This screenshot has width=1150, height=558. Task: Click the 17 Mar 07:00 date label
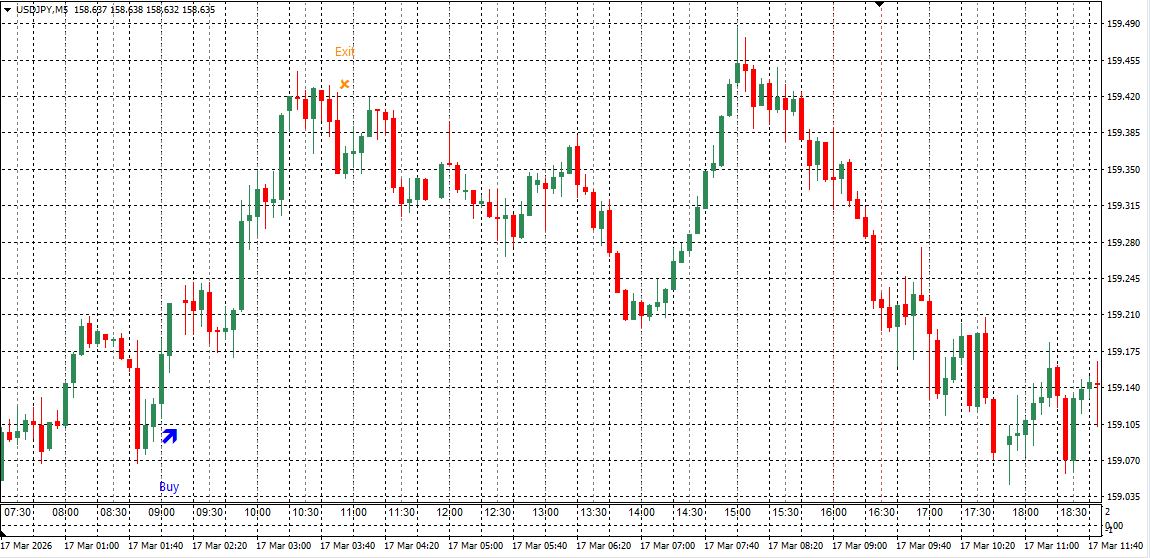coord(667,546)
